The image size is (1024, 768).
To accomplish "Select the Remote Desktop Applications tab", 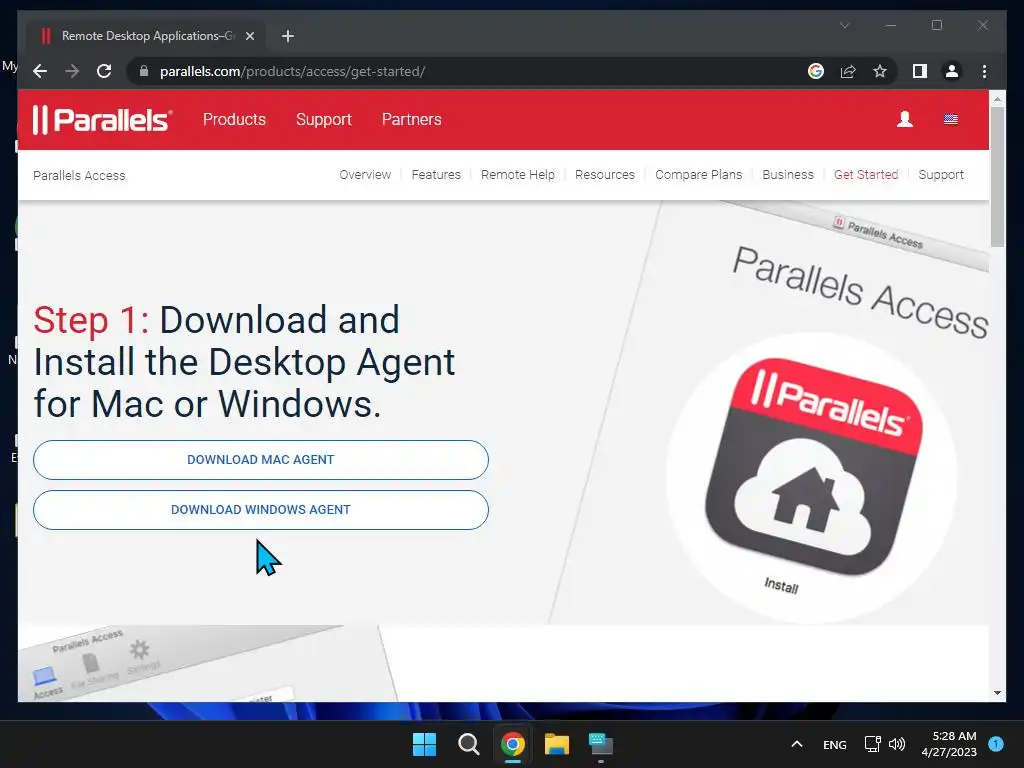I will 146,36.
